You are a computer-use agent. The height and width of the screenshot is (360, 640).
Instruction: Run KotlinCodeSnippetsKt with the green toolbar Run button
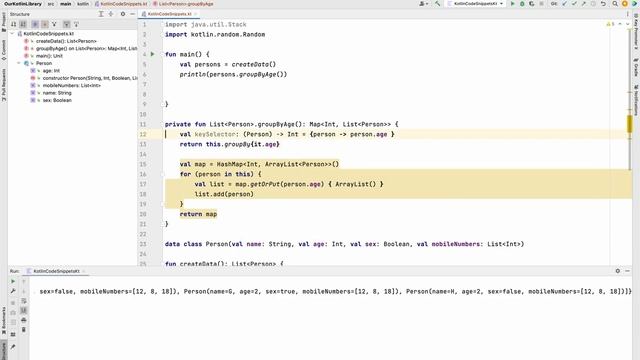(513, 4)
